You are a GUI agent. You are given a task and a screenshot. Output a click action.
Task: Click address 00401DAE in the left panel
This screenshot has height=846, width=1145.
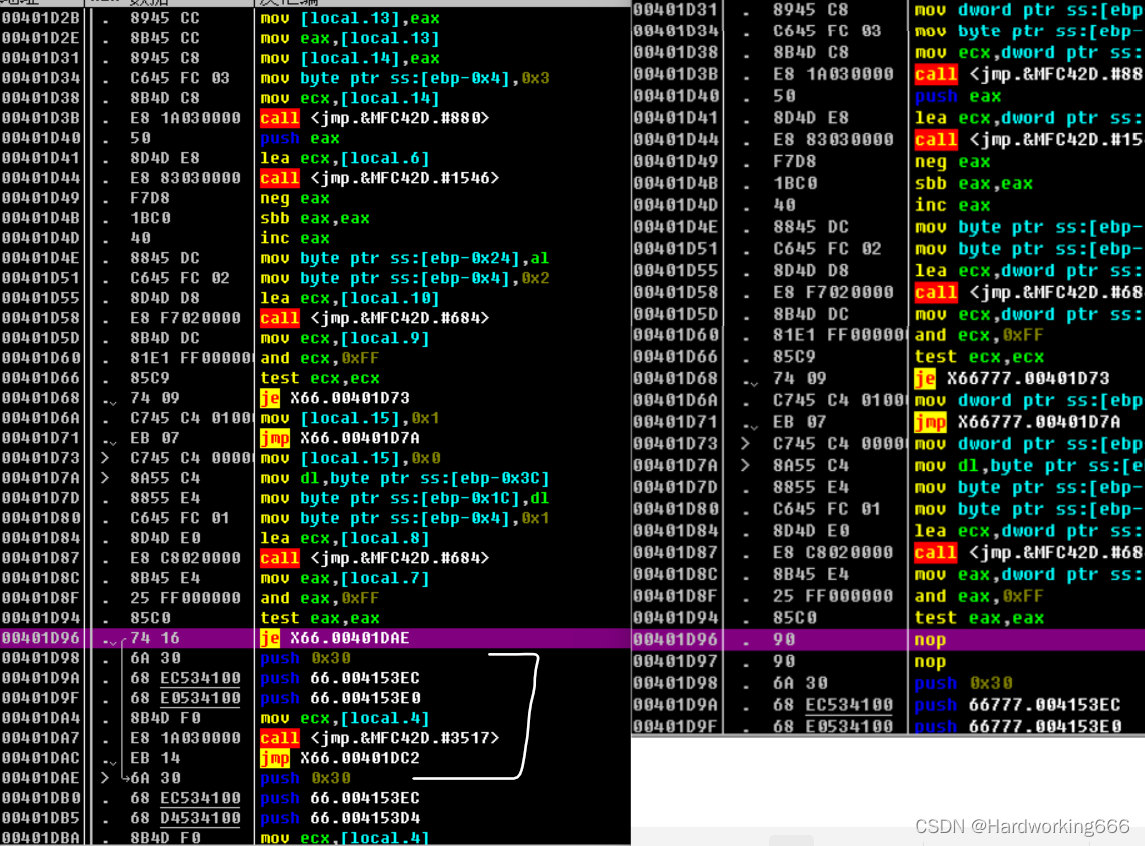pyautogui.click(x=40, y=778)
